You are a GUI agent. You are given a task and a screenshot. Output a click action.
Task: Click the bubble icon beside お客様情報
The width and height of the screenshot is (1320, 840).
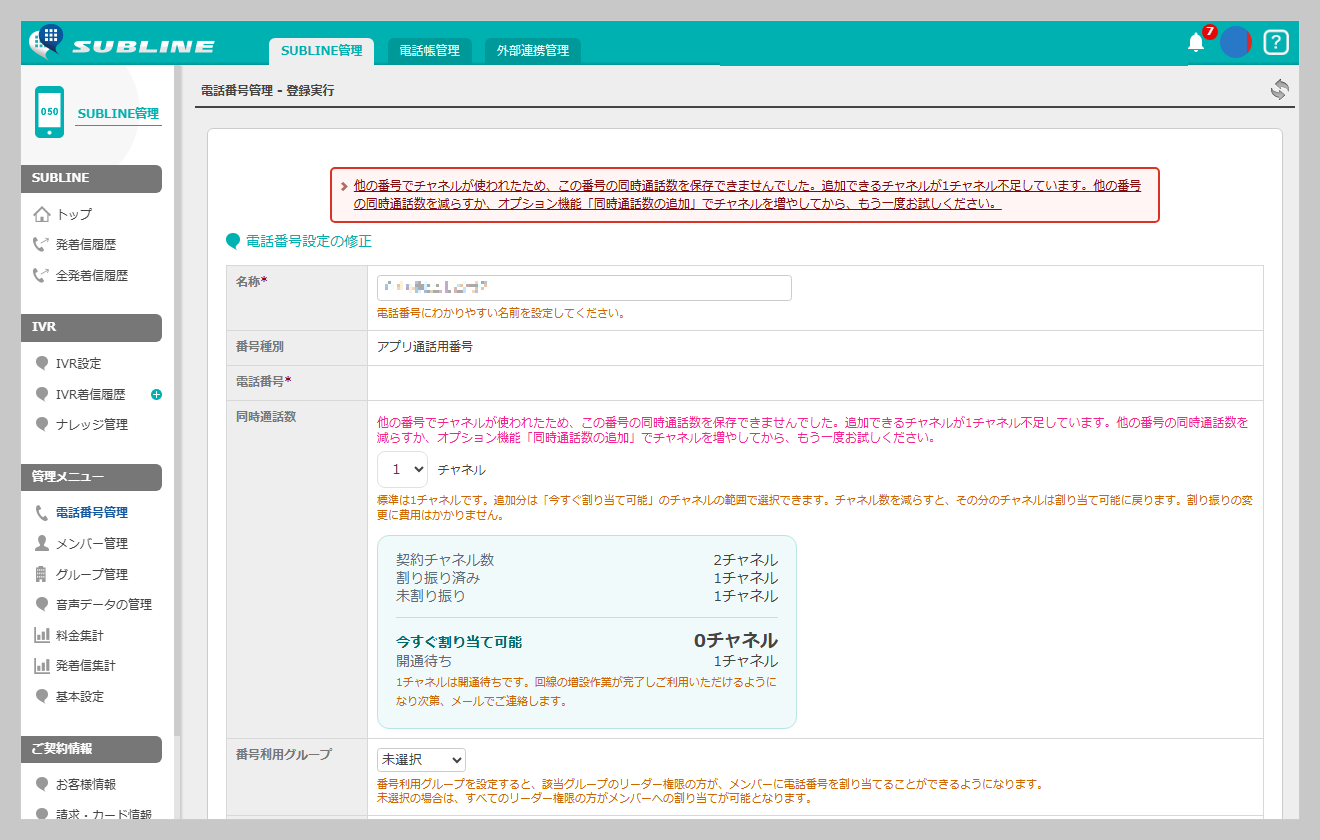41,784
